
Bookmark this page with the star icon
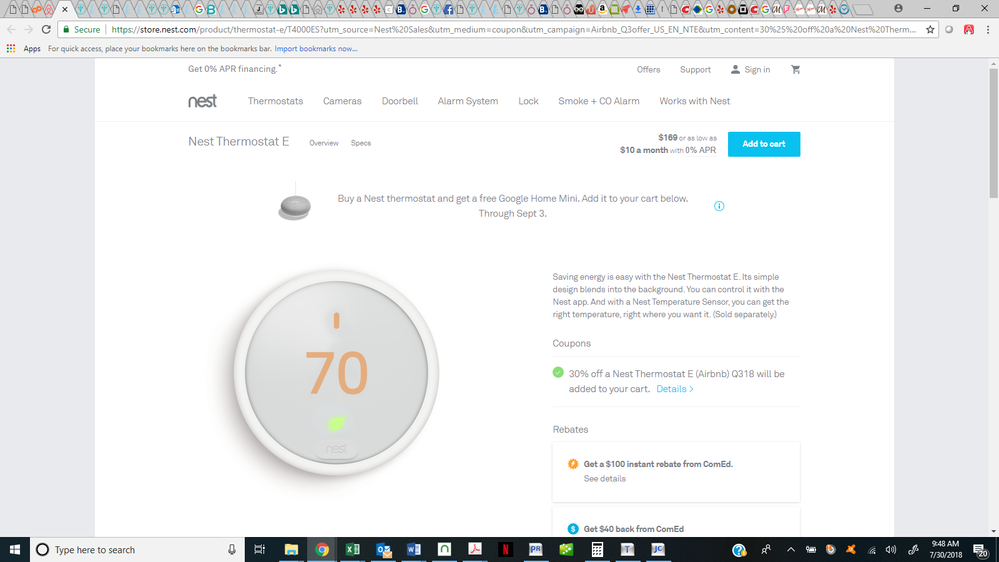coord(931,30)
